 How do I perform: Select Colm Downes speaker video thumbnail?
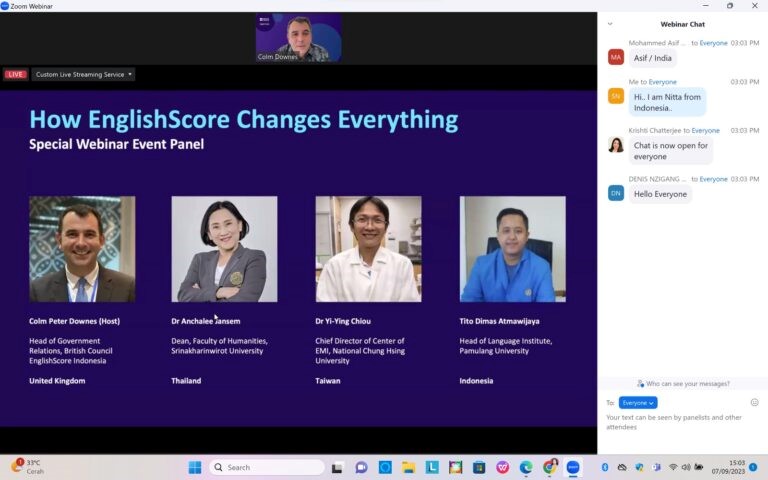pyautogui.click(x=298, y=38)
